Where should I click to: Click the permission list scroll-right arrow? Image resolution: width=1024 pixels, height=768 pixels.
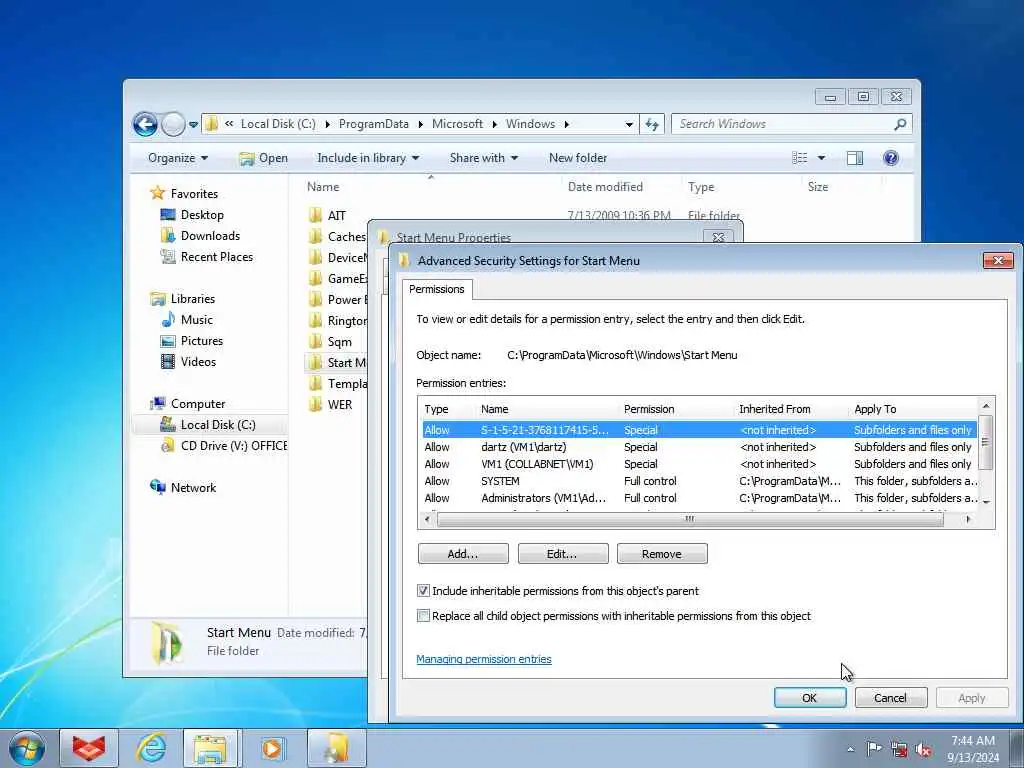[x=968, y=519]
